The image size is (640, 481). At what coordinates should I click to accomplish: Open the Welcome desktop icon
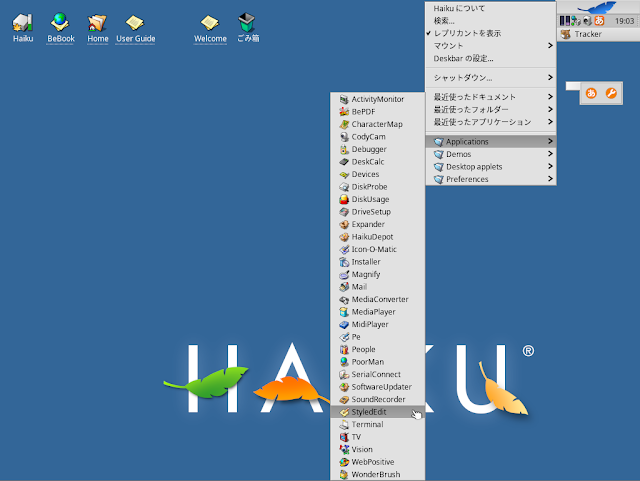point(210,28)
